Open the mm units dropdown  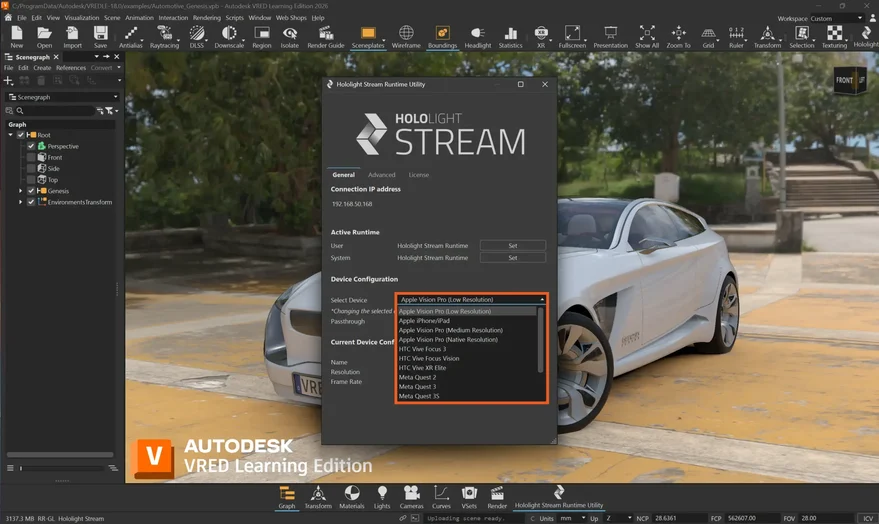[572, 518]
